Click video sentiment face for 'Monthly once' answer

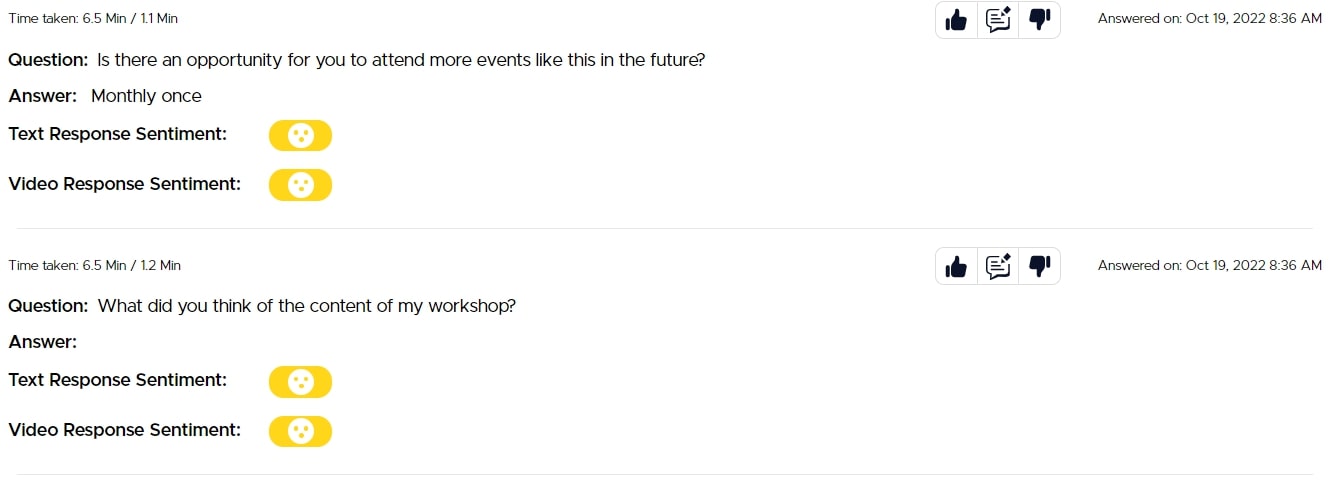click(x=300, y=185)
